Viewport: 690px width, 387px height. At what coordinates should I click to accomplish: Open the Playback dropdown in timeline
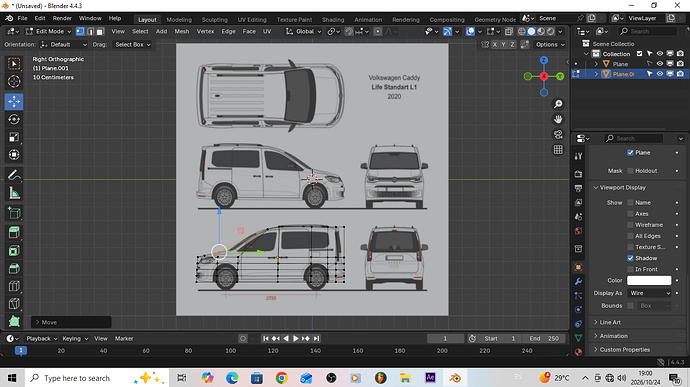click(41, 339)
